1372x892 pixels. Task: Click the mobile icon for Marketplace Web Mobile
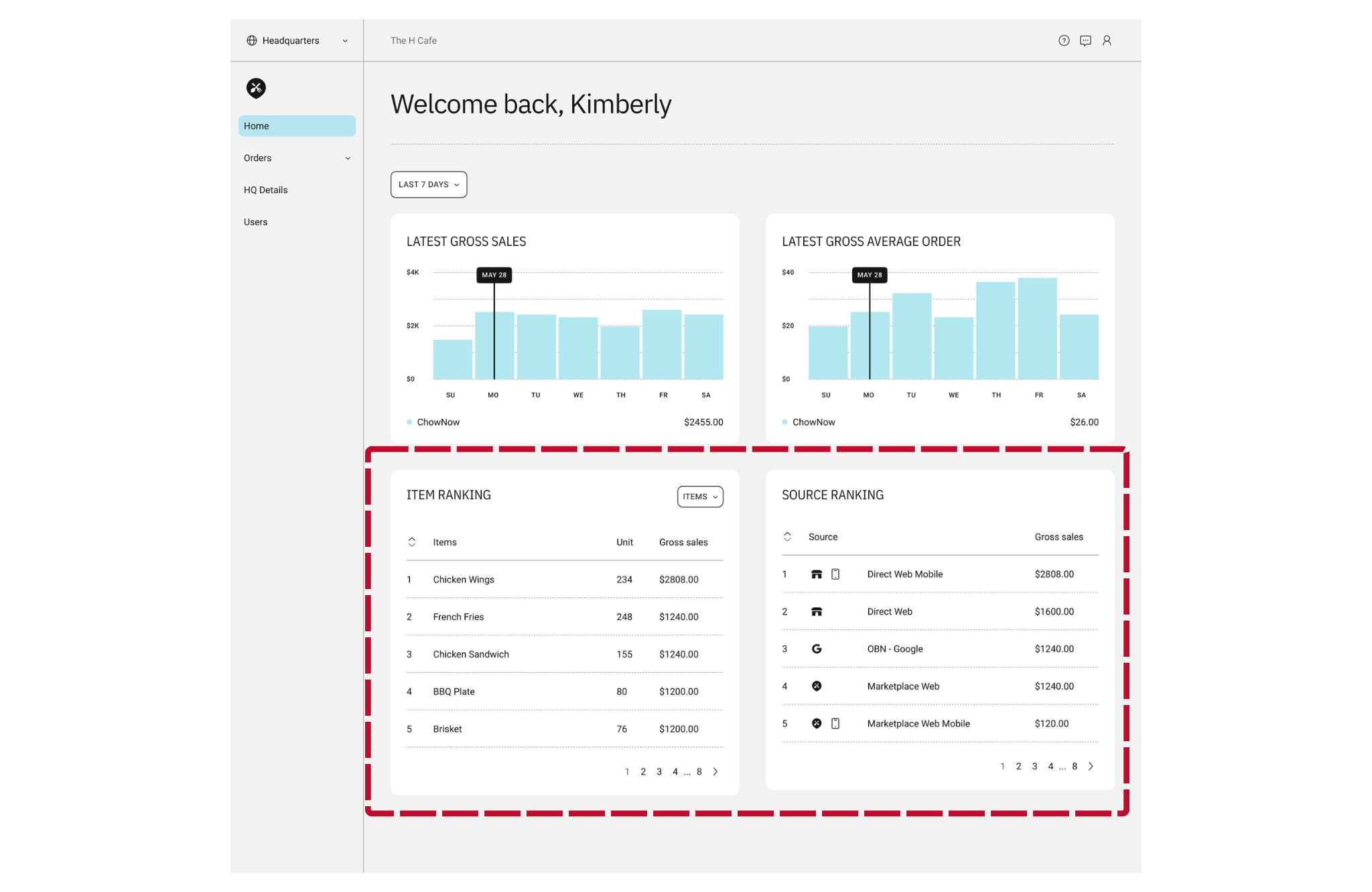pyautogui.click(x=835, y=724)
